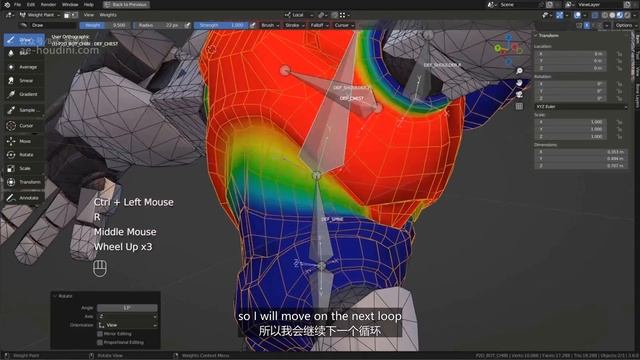
Task: Select material preview shading
Action: [620, 15]
